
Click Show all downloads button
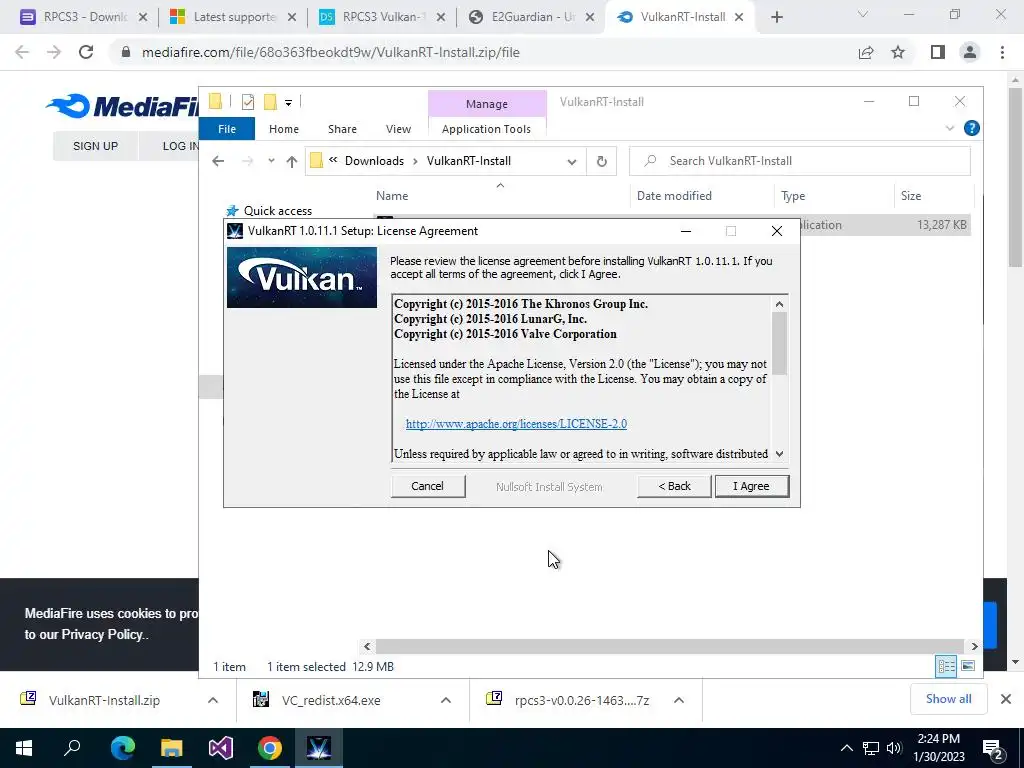coord(948,699)
